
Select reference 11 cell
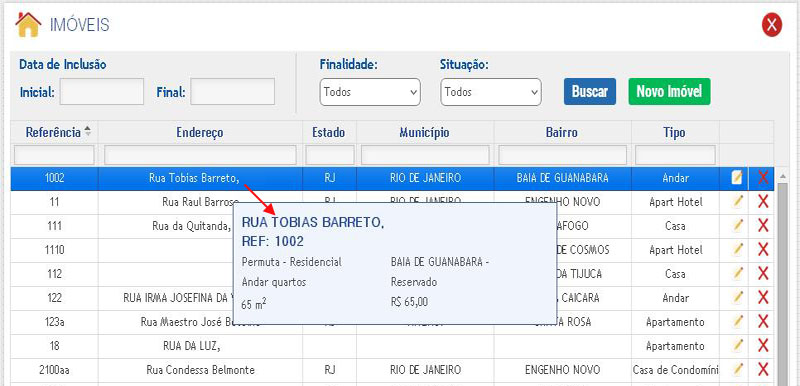coord(54,202)
